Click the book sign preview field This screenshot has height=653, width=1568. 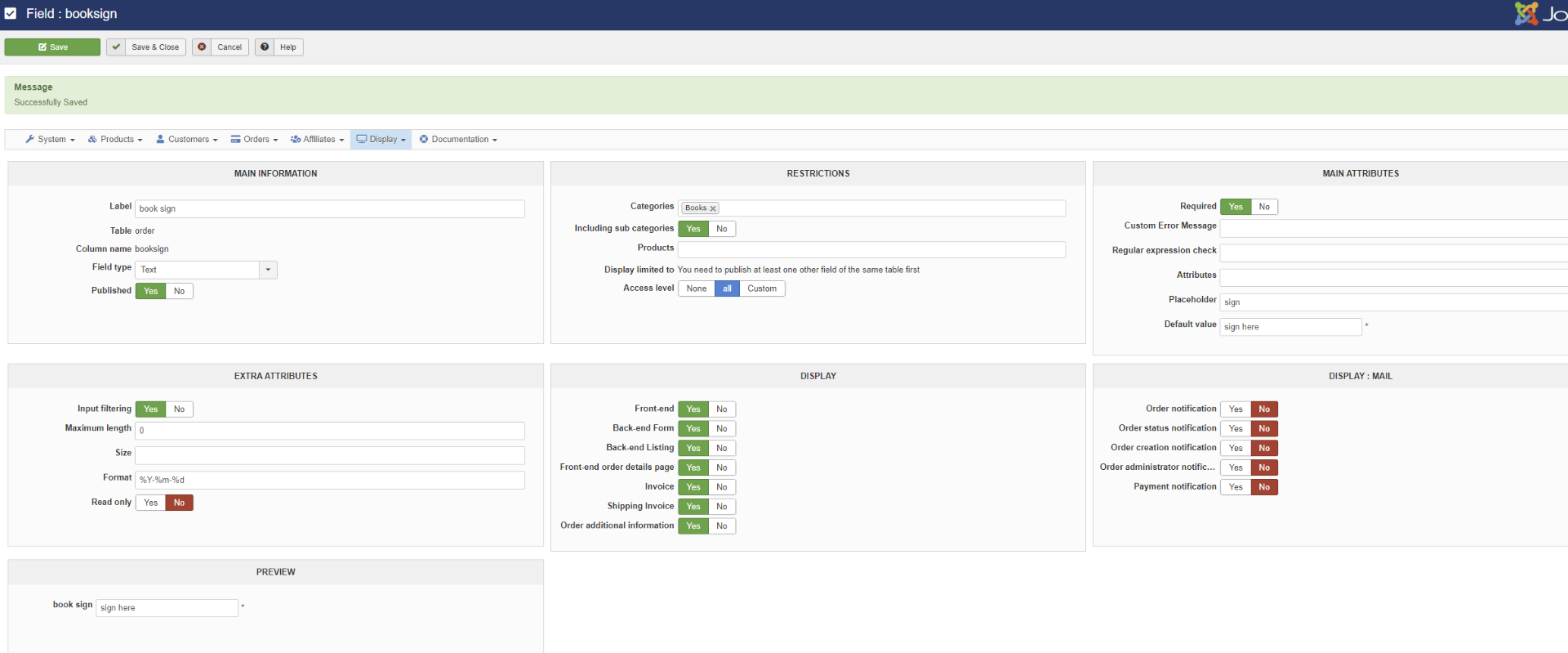(167, 608)
